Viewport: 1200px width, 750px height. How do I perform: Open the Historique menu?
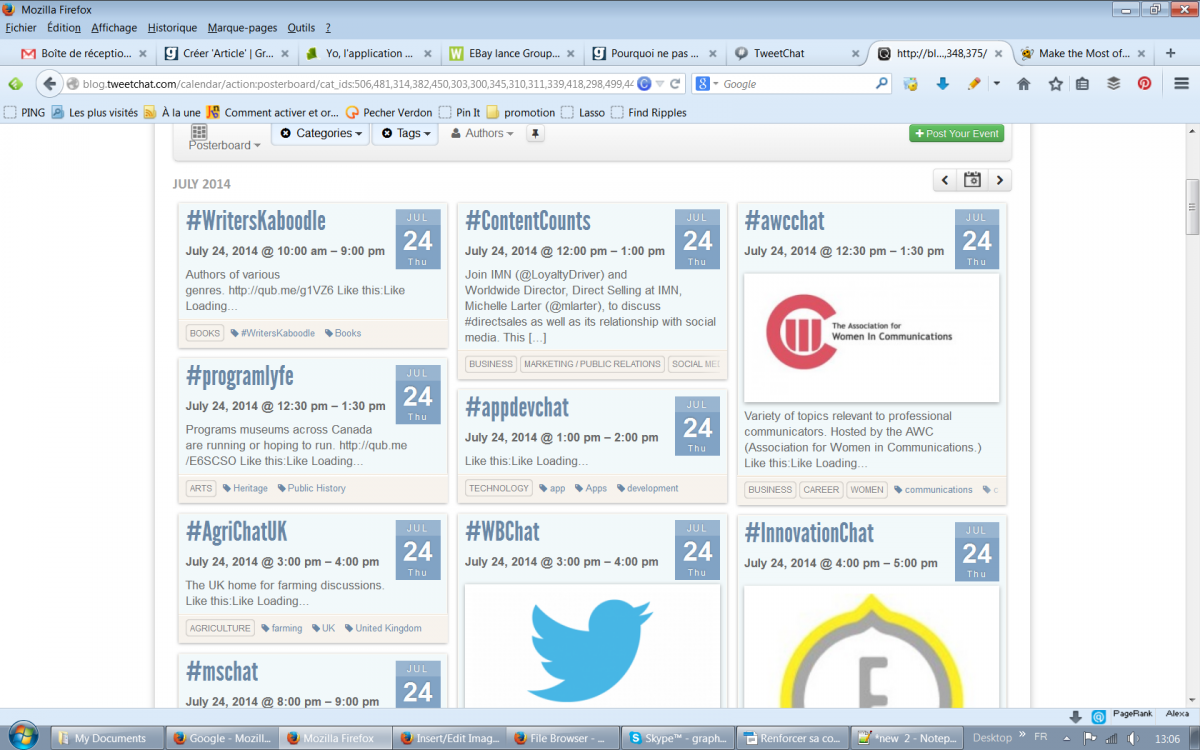pyautogui.click(x=172, y=28)
